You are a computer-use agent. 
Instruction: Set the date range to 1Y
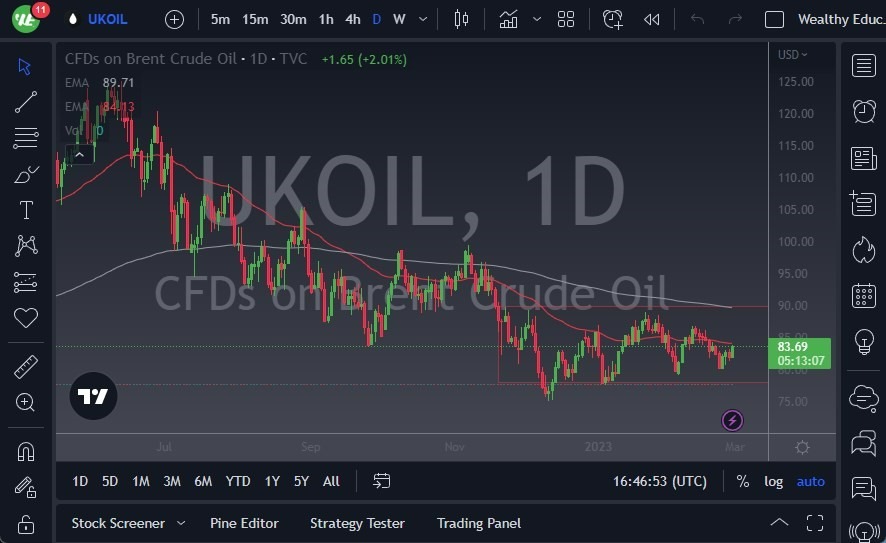tap(272, 481)
